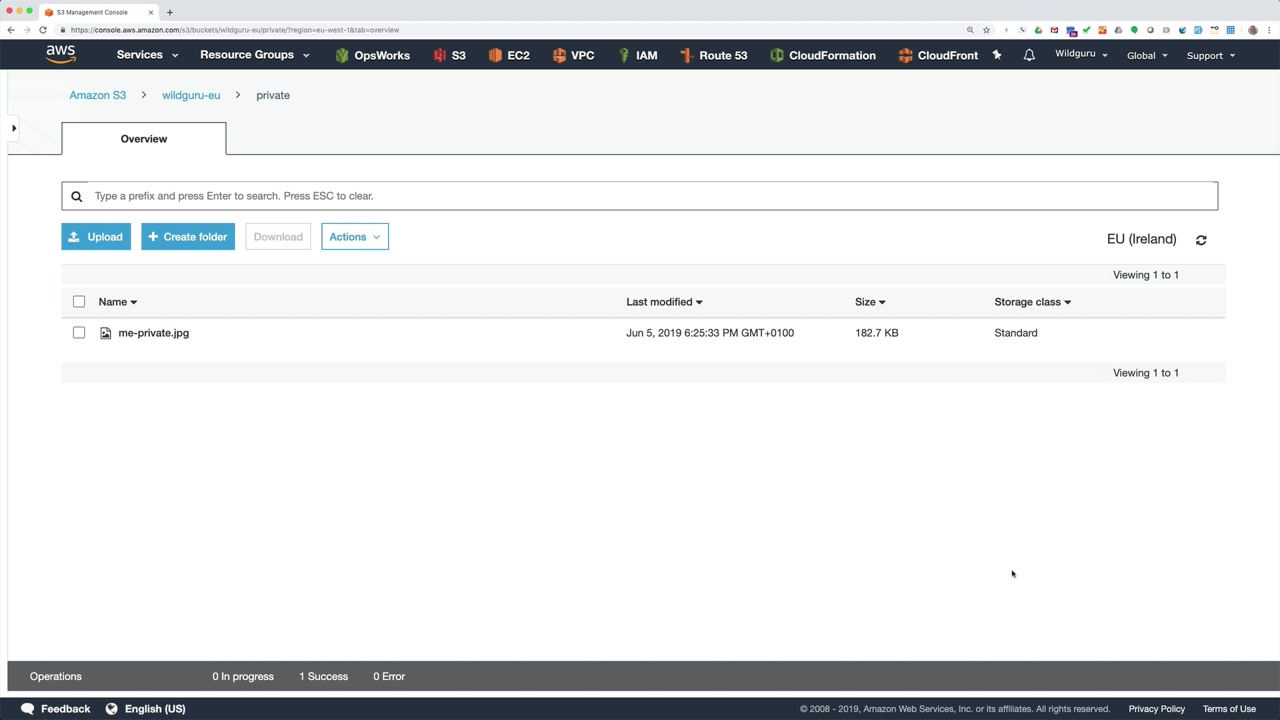Click the language globe icon
Viewport: 1280px width, 720px height.
tap(113, 708)
